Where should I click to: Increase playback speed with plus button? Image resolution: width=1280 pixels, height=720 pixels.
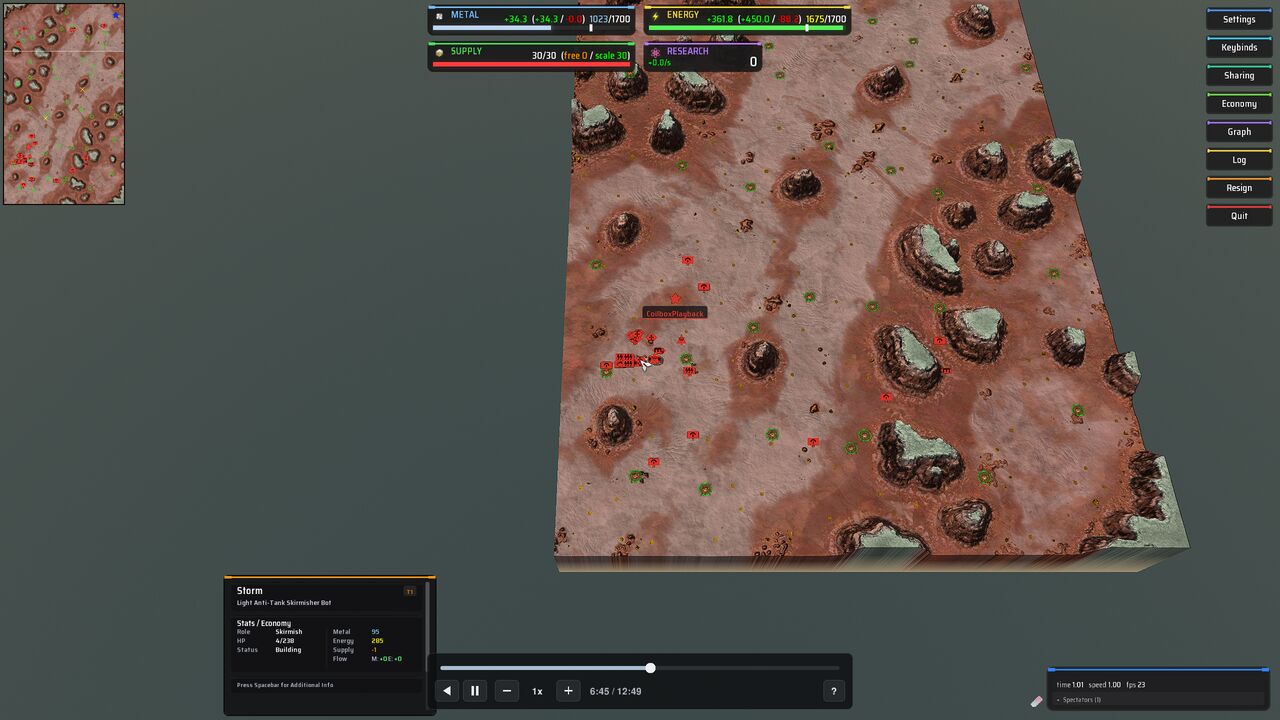(x=568, y=691)
